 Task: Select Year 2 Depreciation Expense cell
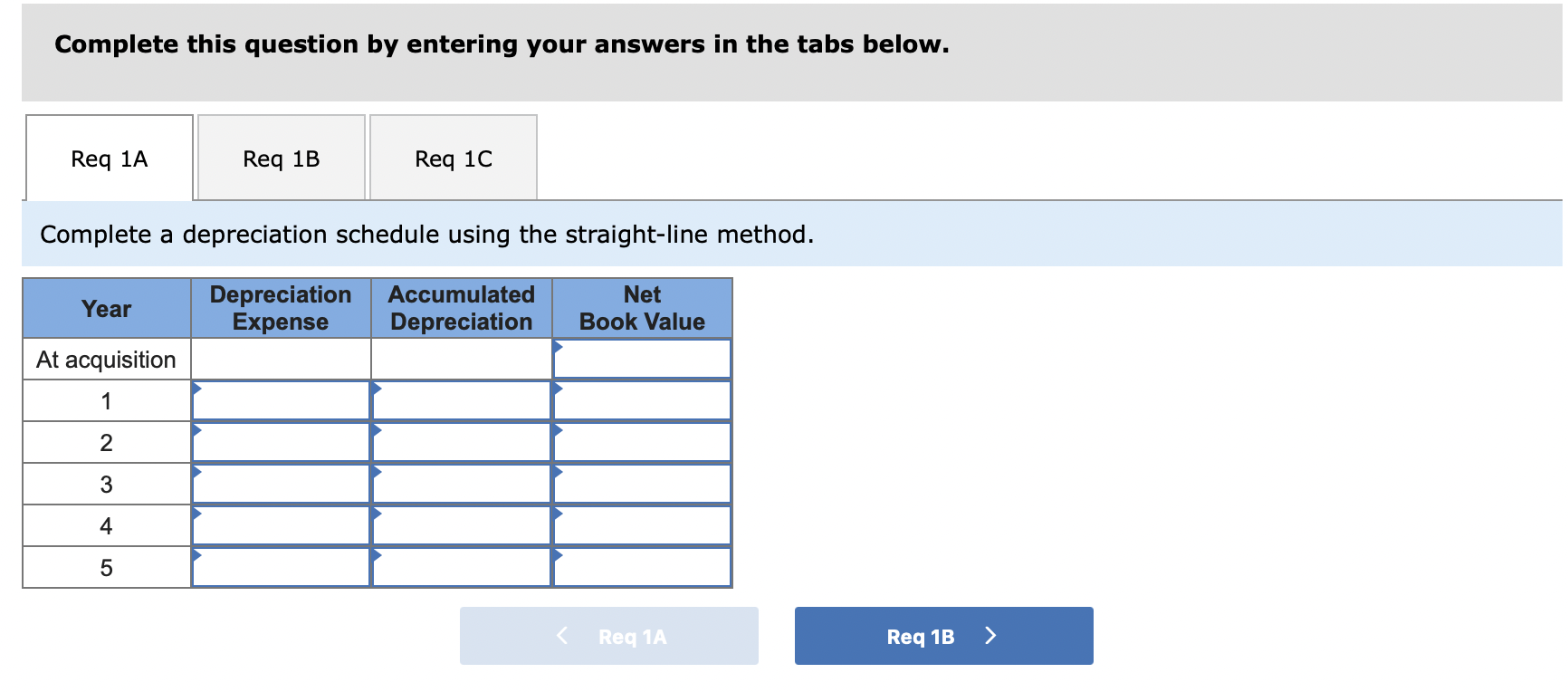[281, 443]
